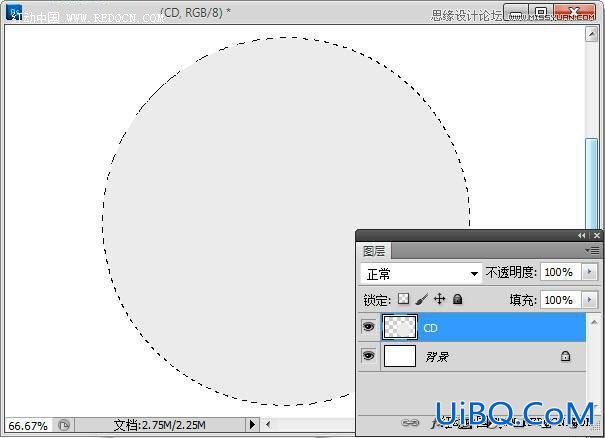
Task: Click the document vertical scrollbar thumb
Action: pos(591,184)
